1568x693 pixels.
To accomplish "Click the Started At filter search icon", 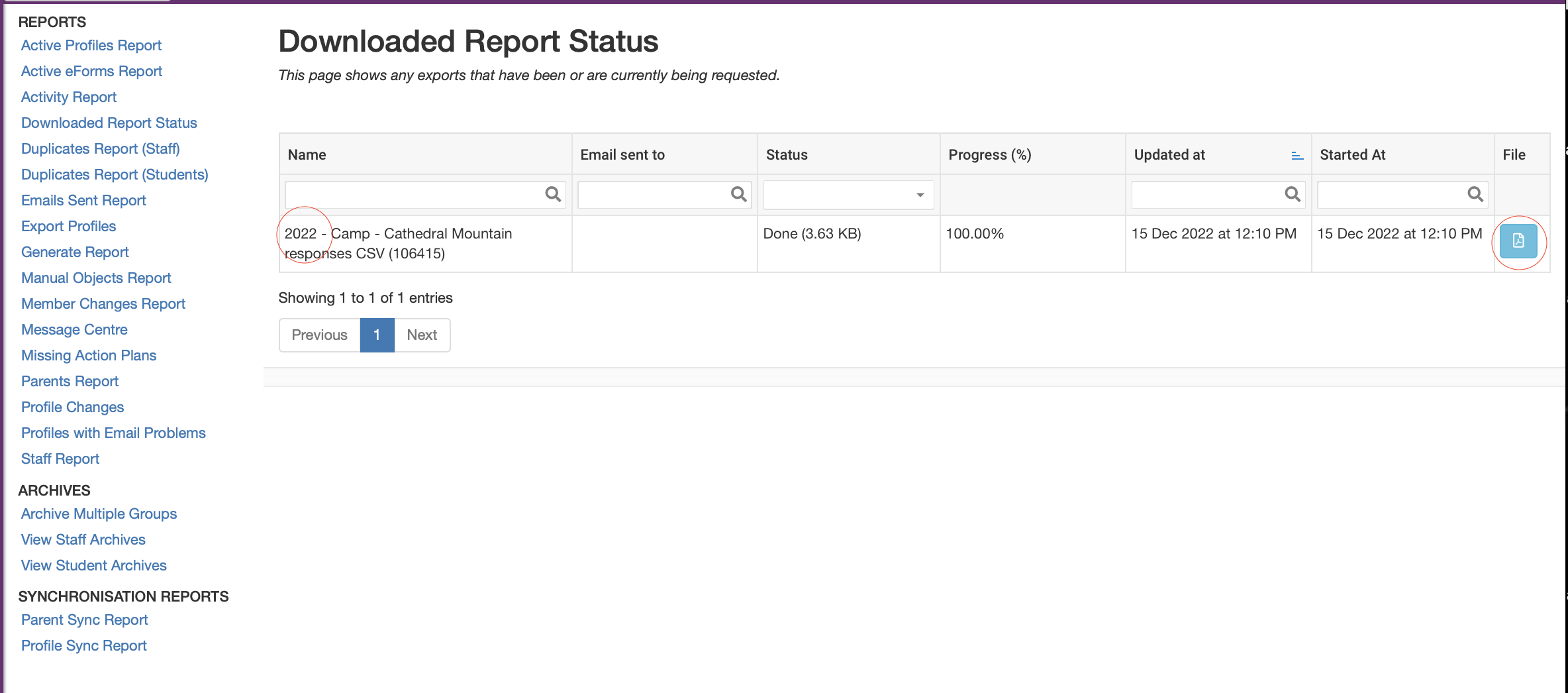I will (x=1475, y=194).
